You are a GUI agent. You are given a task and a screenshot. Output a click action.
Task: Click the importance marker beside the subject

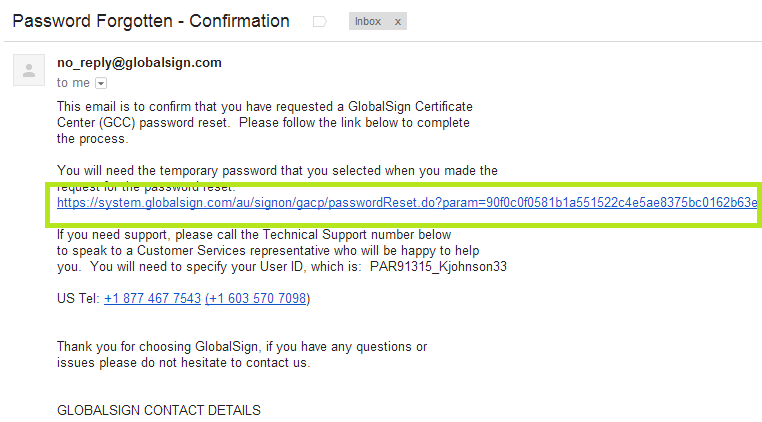pyautogui.click(x=320, y=21)
